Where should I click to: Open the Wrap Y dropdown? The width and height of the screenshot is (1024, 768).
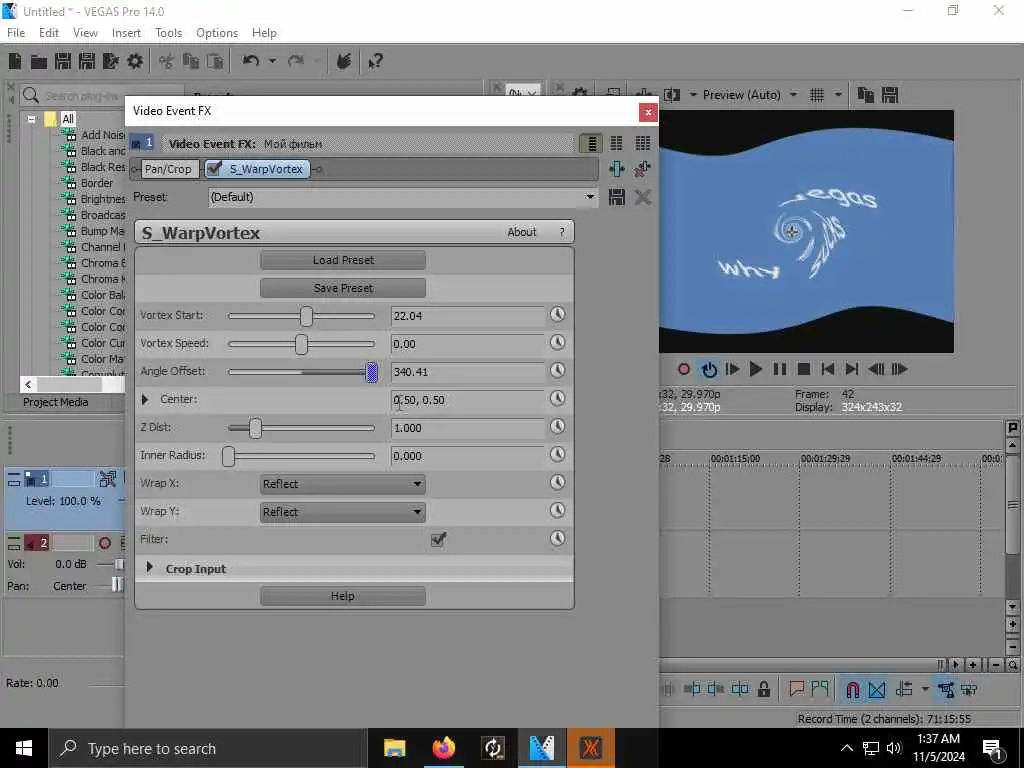pos(342,512)
